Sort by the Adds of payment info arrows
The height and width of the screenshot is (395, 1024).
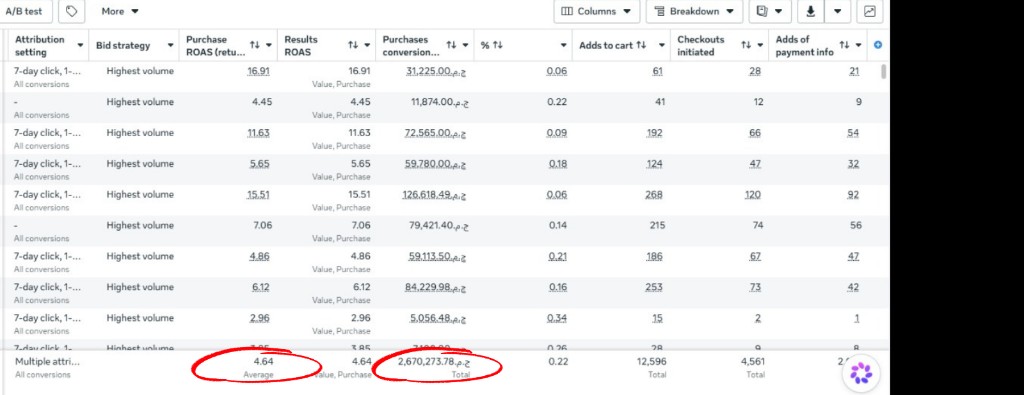point(844,45)
